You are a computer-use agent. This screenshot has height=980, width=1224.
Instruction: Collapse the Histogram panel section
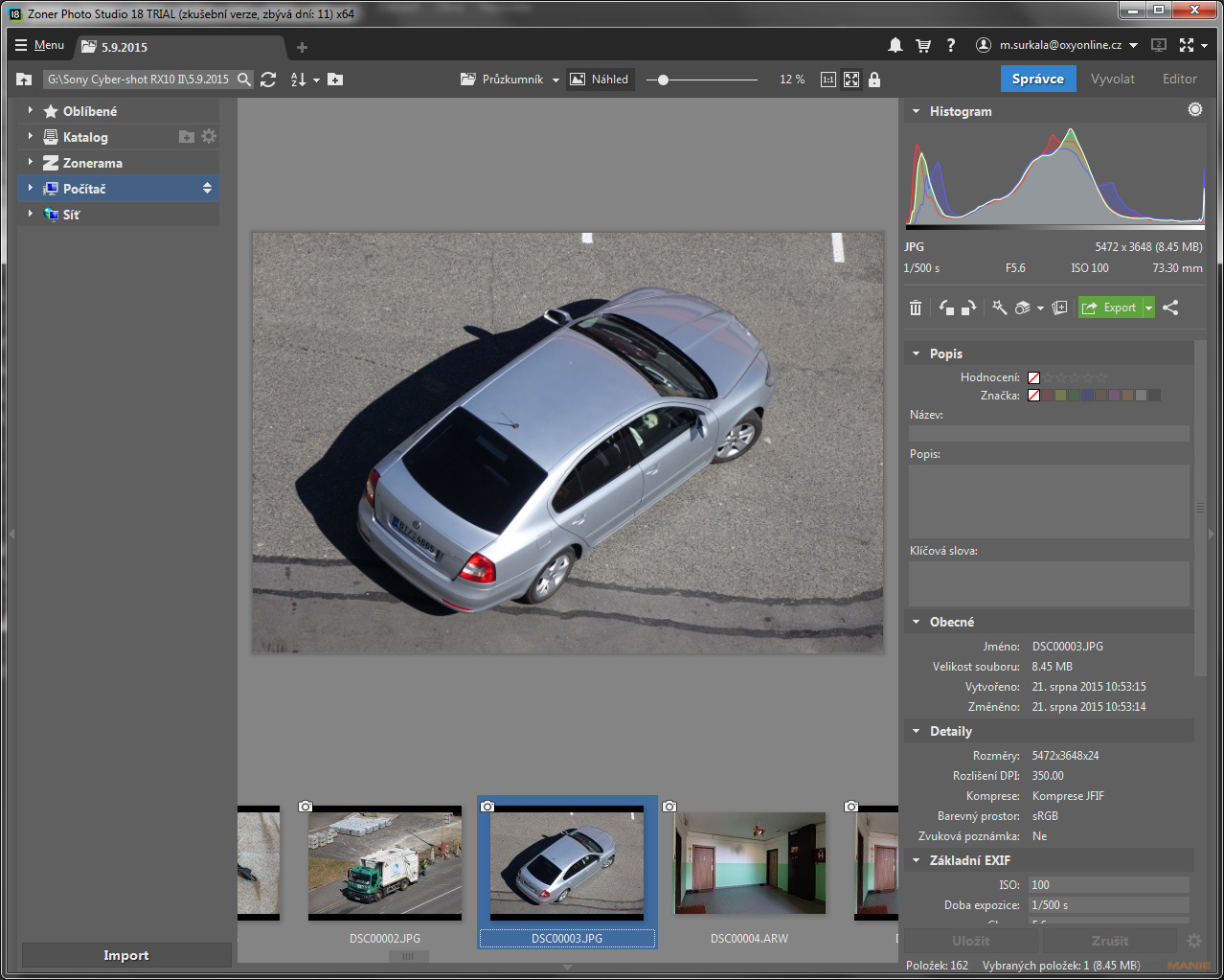coord(917,112)
